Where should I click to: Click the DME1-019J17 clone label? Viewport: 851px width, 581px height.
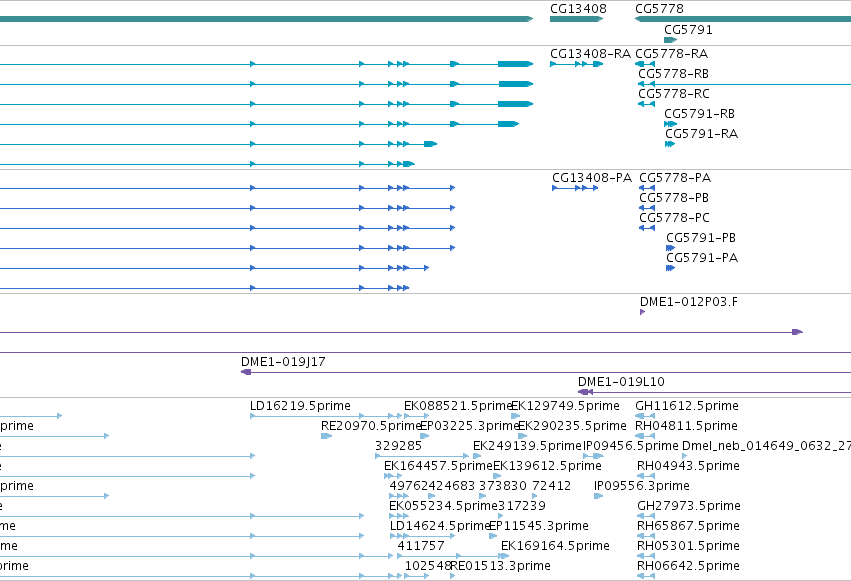(x=283, y=362)
